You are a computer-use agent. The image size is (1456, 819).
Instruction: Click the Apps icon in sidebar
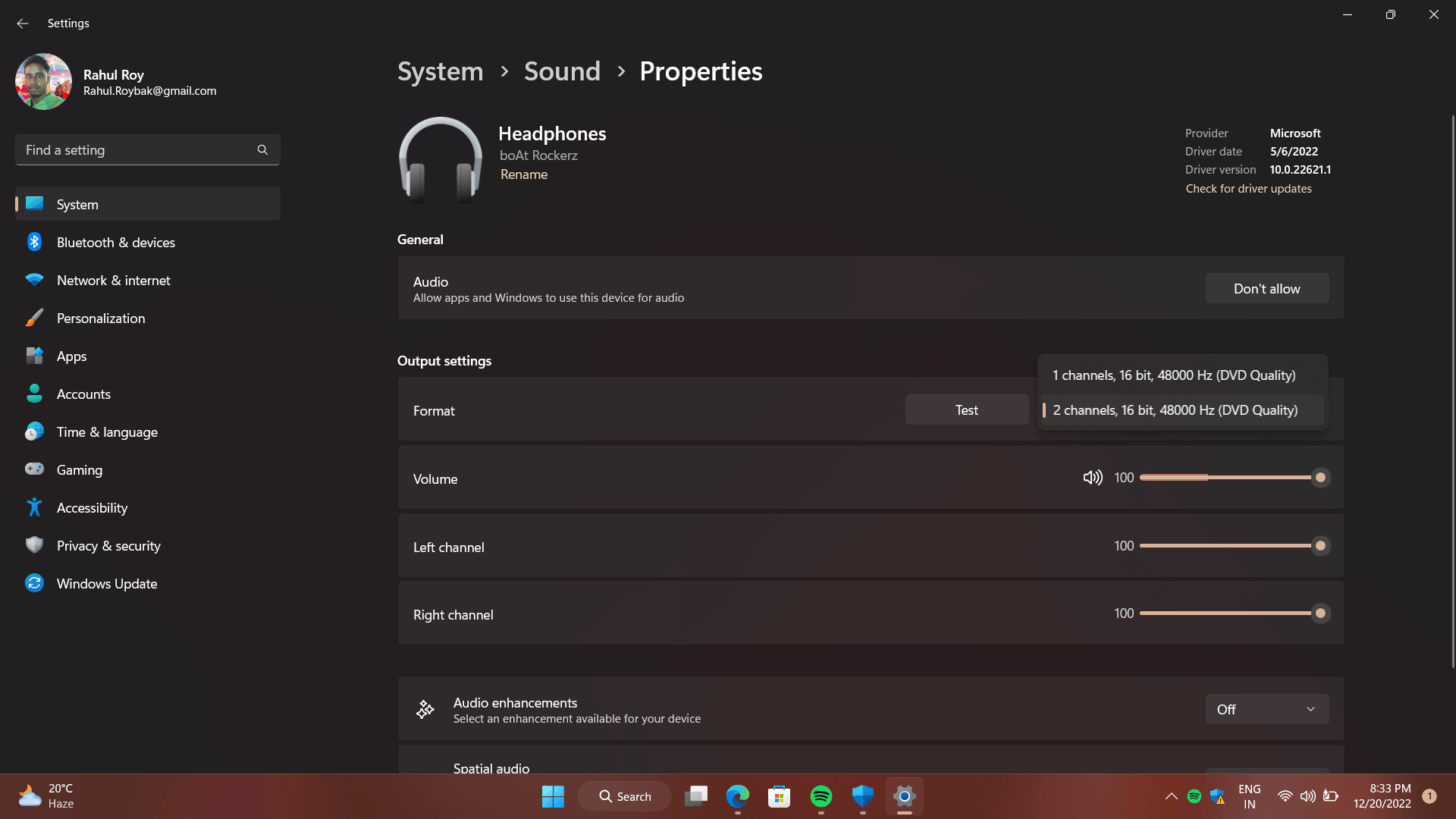35,356
